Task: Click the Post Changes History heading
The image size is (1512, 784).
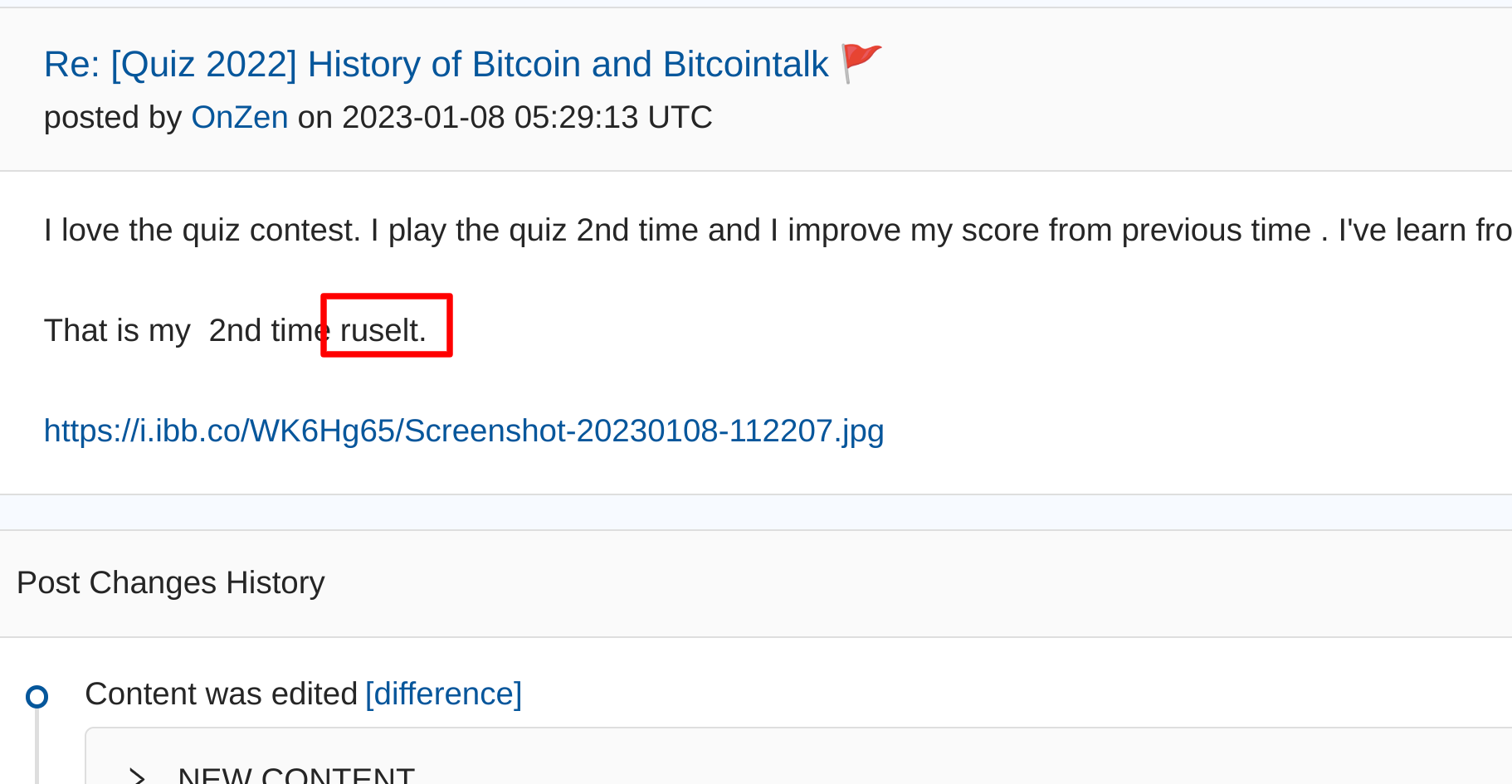Action: pyautogui.click(x=171, y=582)
